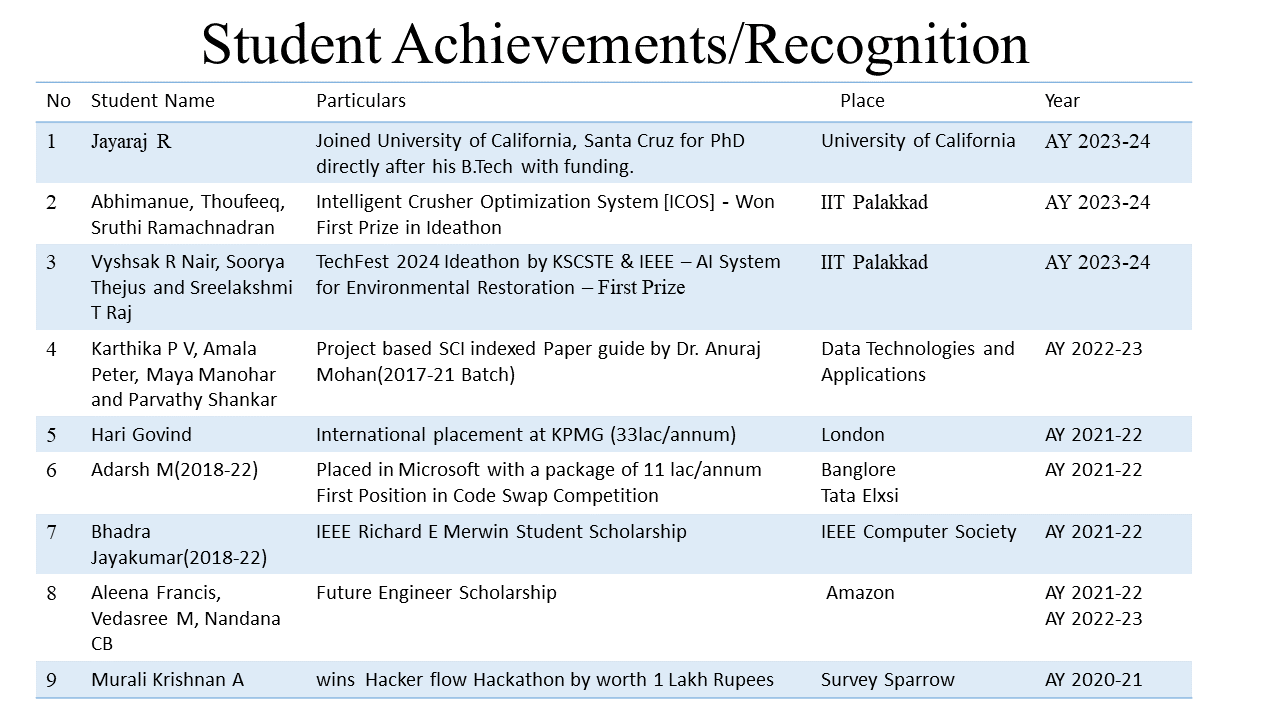Screen dimensions: 1280x720
Task: Select the Jayaraj R name cell
Action: [x=131, y=142]
